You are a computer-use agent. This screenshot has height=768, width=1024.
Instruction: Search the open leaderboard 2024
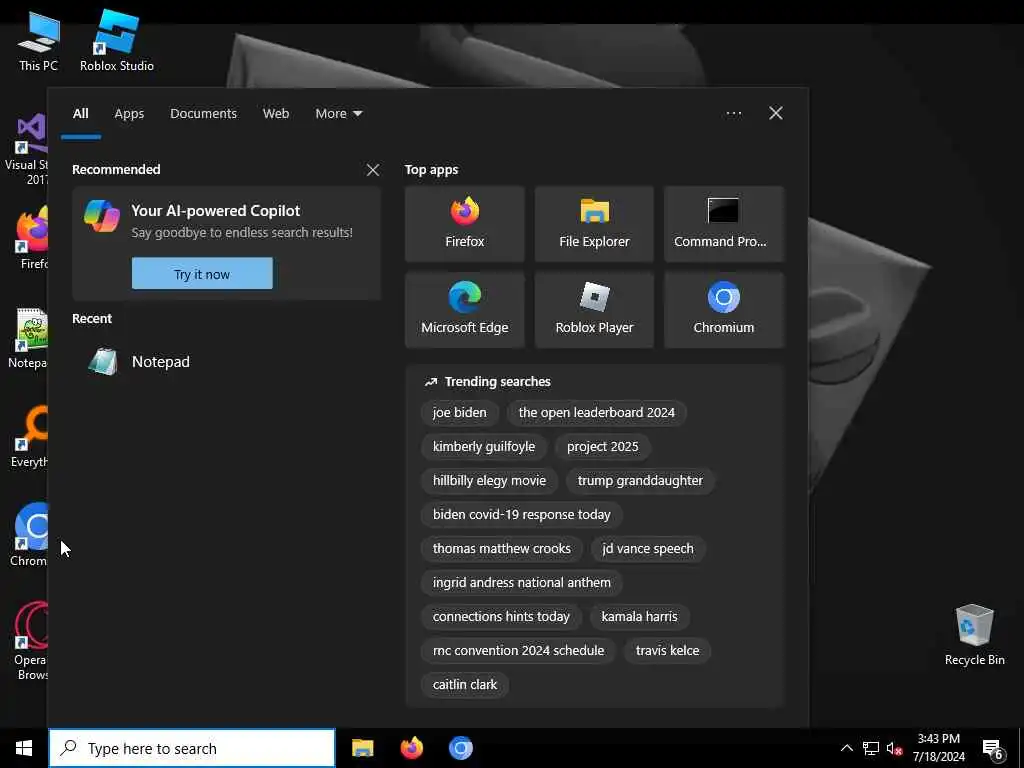[x=596, y=413]
